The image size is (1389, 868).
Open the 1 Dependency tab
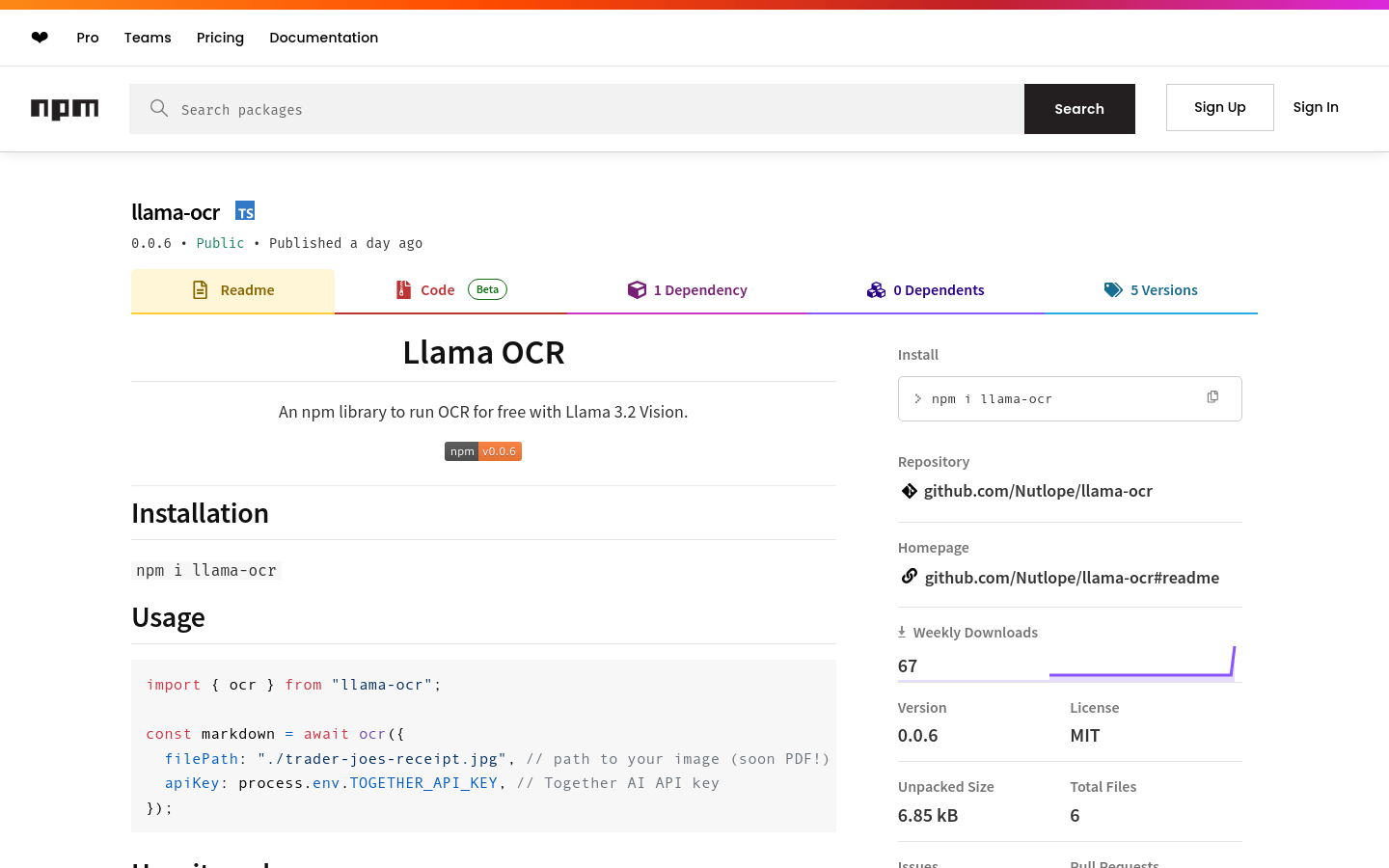687,291
